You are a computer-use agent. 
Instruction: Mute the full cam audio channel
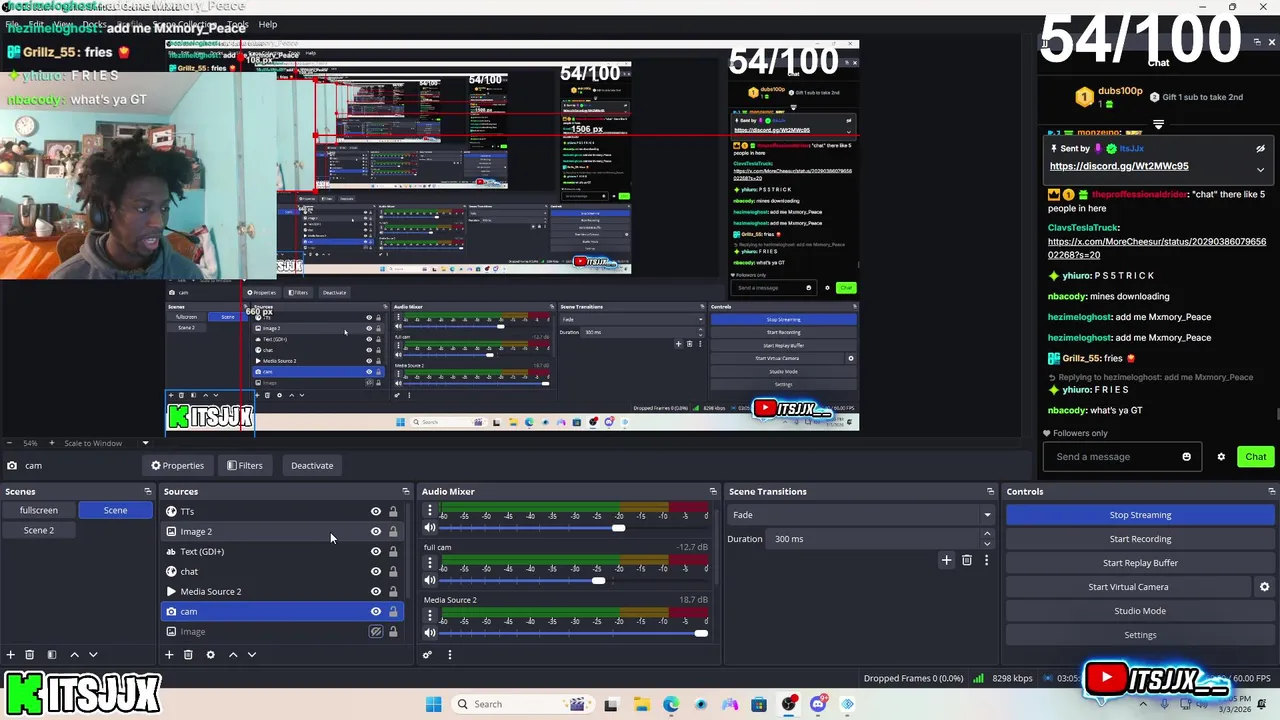pos(430,580)
